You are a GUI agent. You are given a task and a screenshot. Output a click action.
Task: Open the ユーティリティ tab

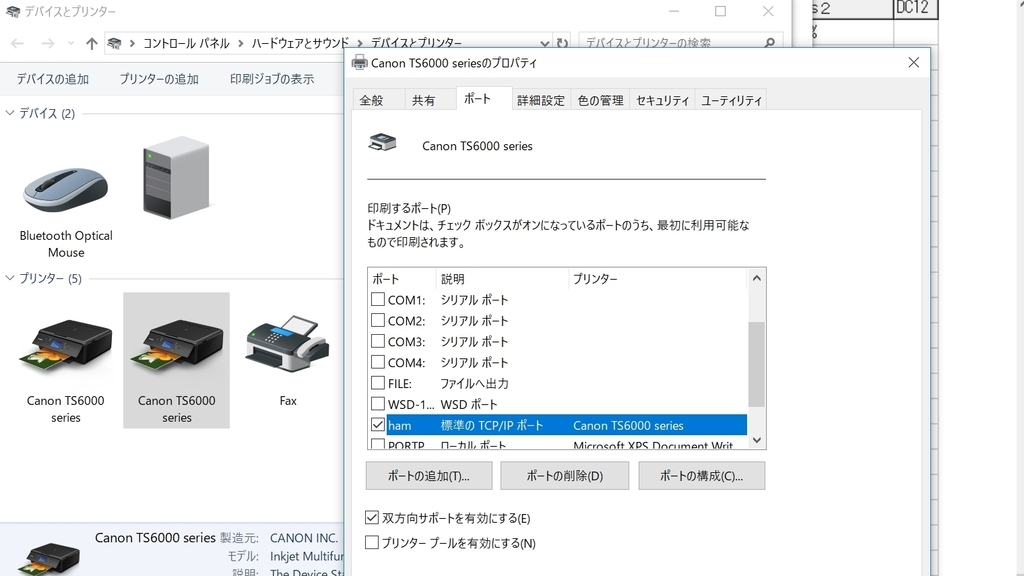[731, 101]
